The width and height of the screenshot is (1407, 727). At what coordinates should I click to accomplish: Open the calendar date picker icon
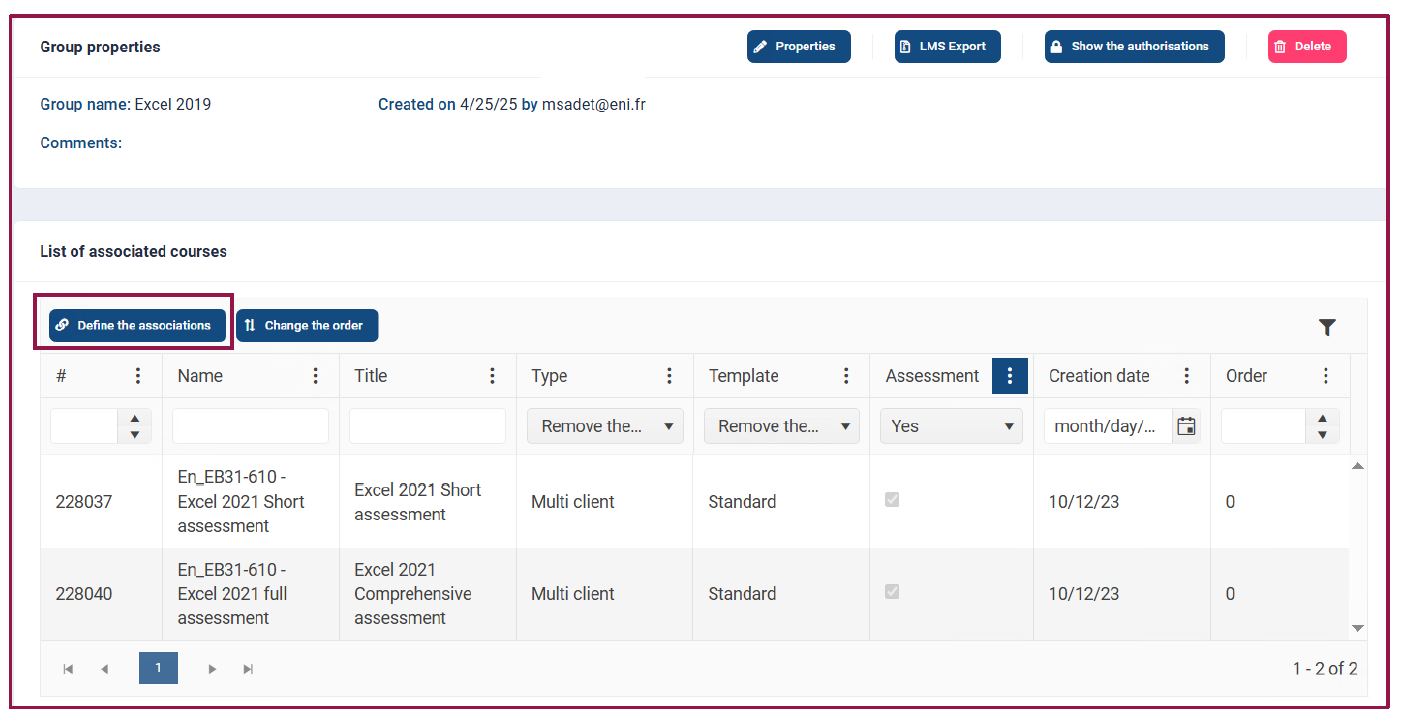pyautogui.click(x=1186, y=426)
